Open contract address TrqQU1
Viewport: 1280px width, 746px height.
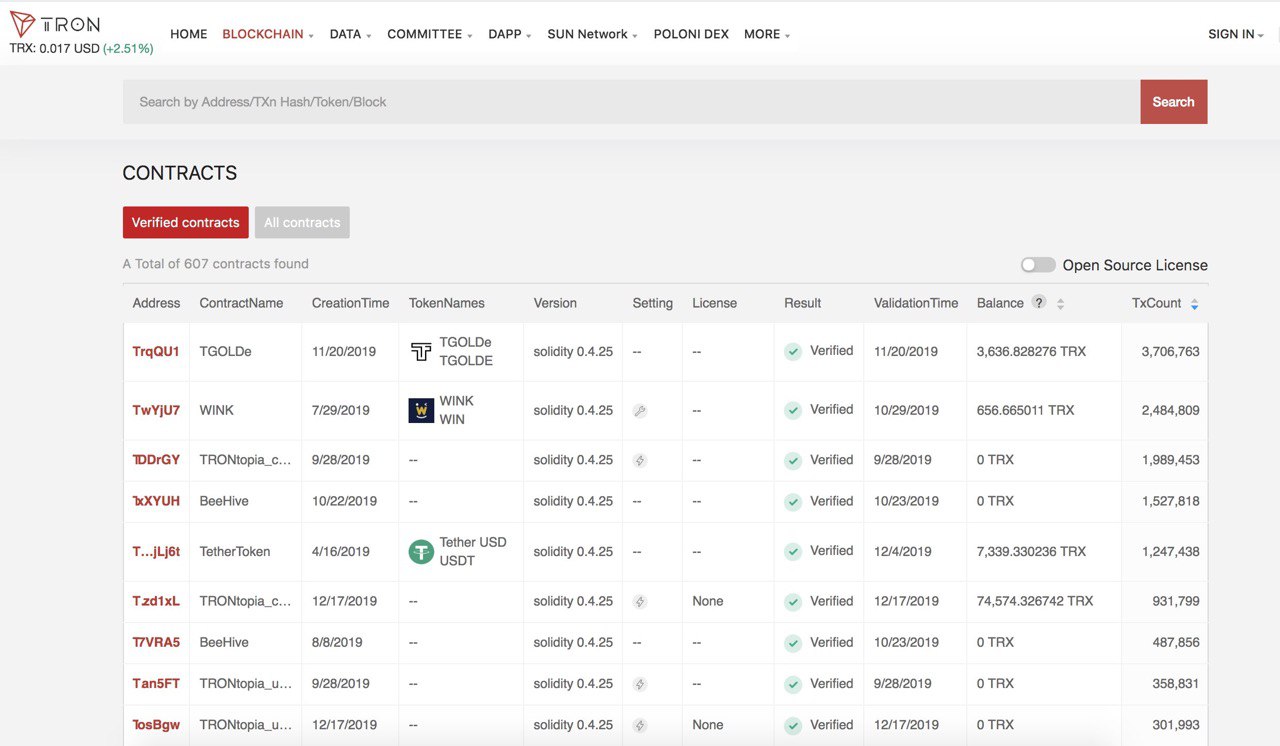(156, 351)
